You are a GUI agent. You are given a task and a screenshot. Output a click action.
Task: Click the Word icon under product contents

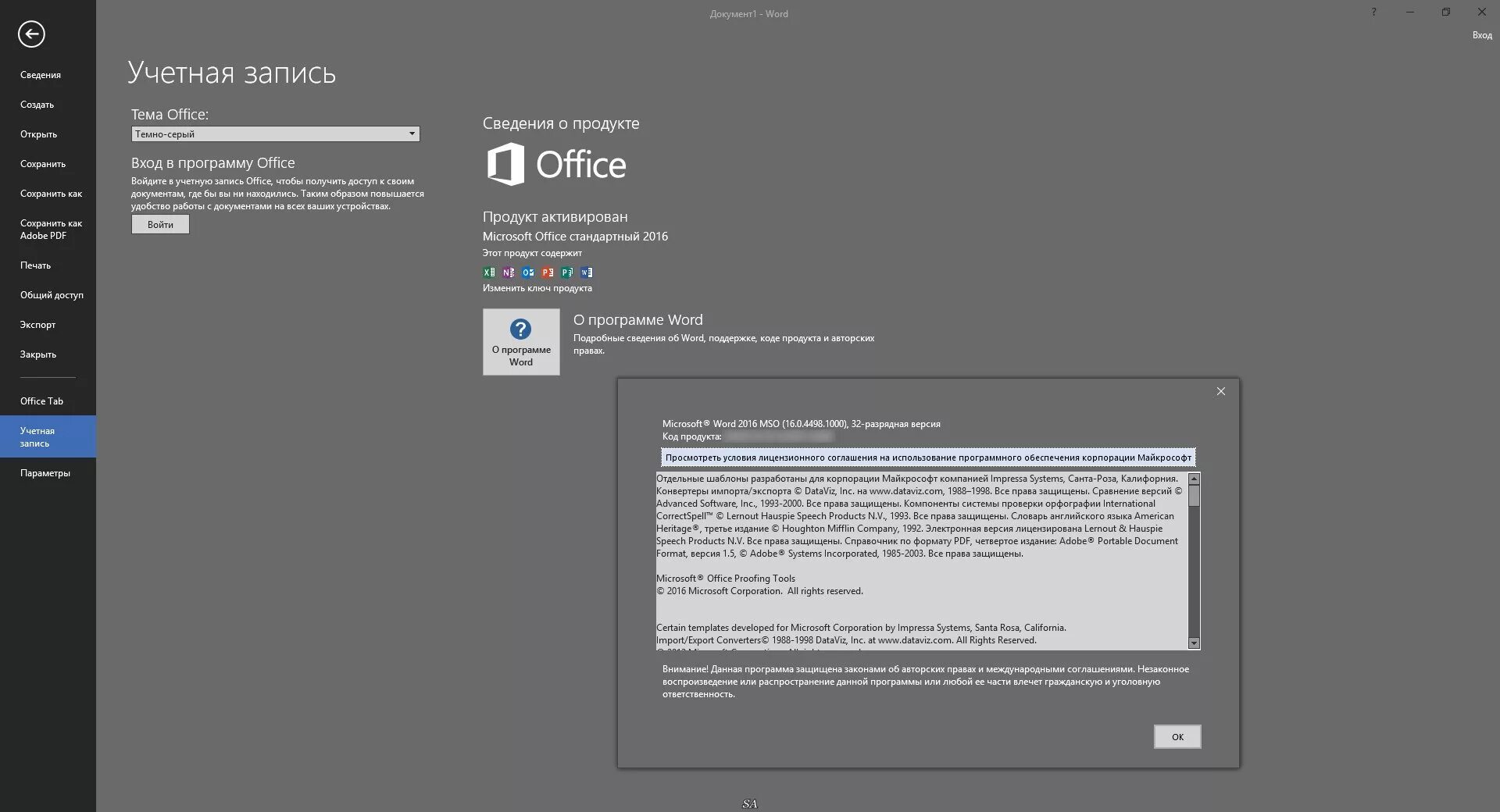point(587,272)
